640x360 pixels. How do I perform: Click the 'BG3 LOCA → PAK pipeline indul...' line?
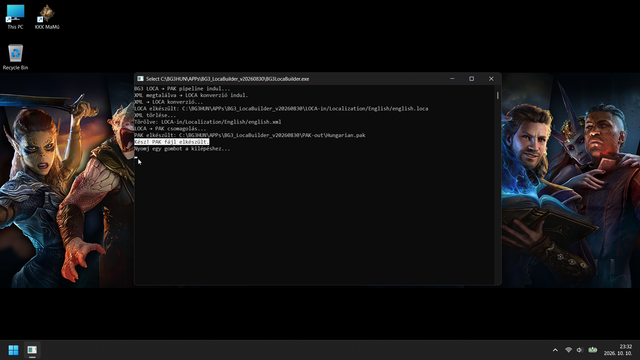coord(182,89)
